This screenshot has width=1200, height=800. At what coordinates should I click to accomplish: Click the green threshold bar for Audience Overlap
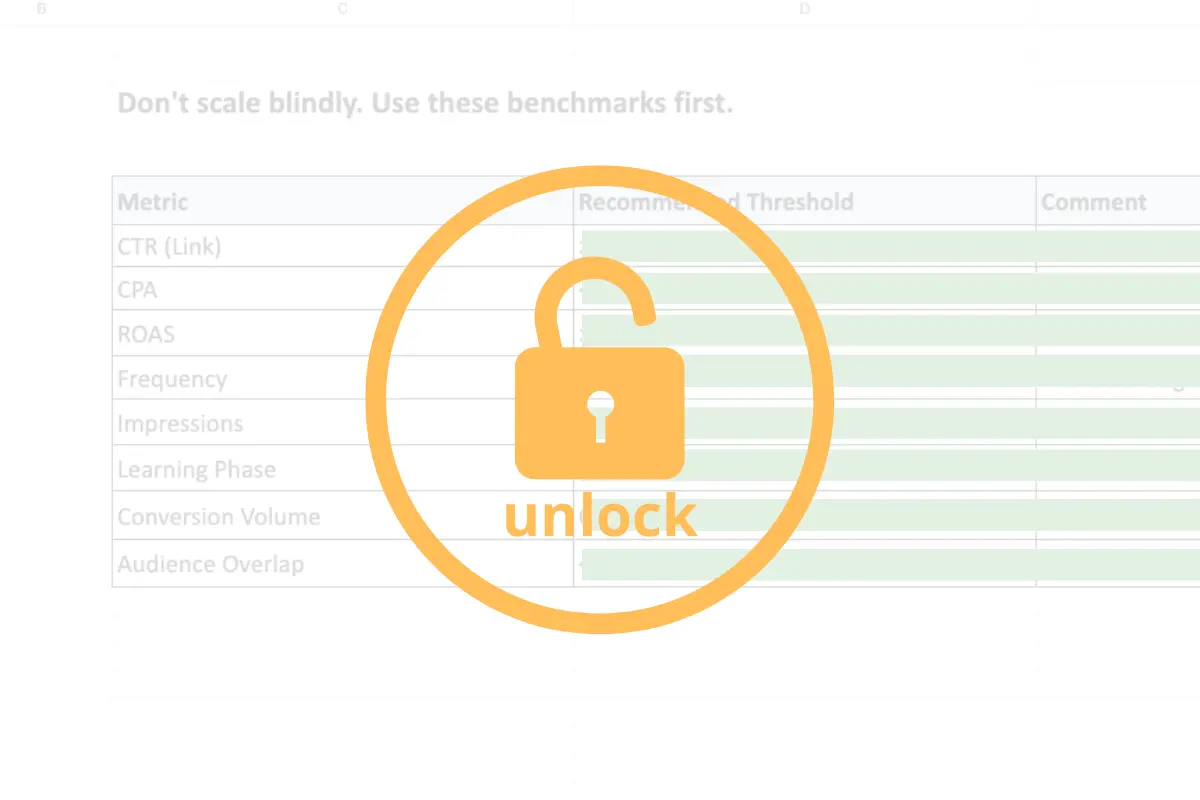[x=890, y=564]
